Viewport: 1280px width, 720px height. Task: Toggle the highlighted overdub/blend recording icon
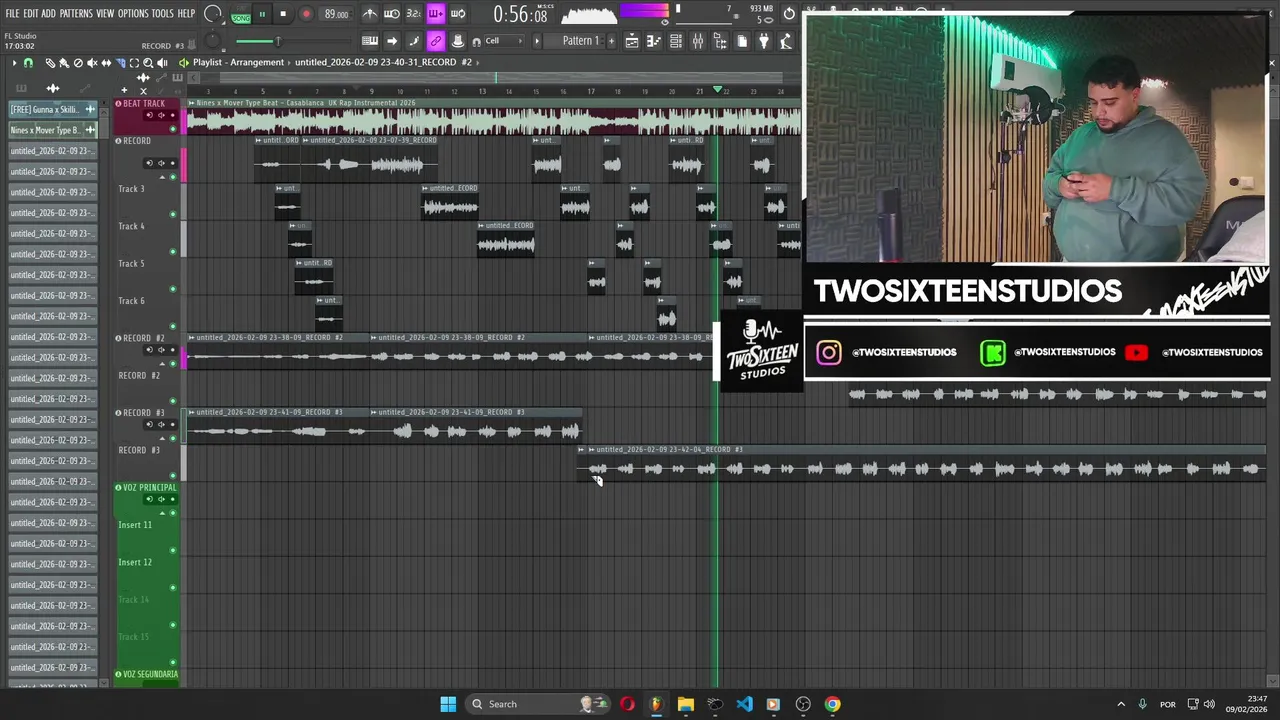[x=436, y=14]
